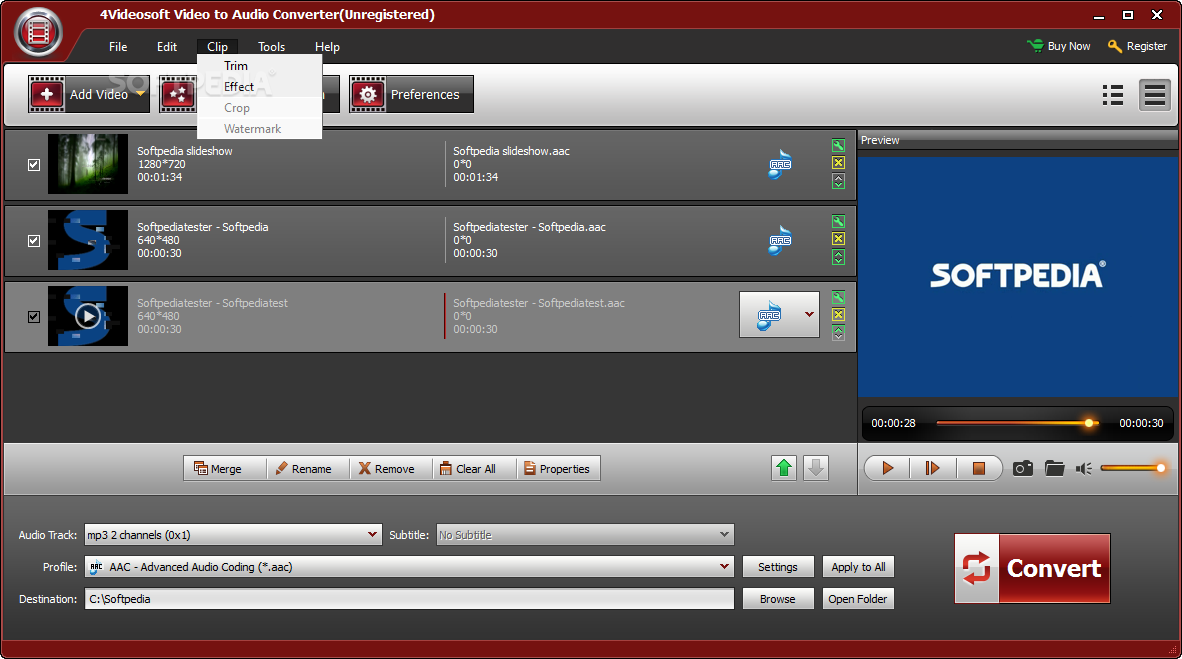Click the Register key icon
1182x659 pixels.
click(1115, 46)
